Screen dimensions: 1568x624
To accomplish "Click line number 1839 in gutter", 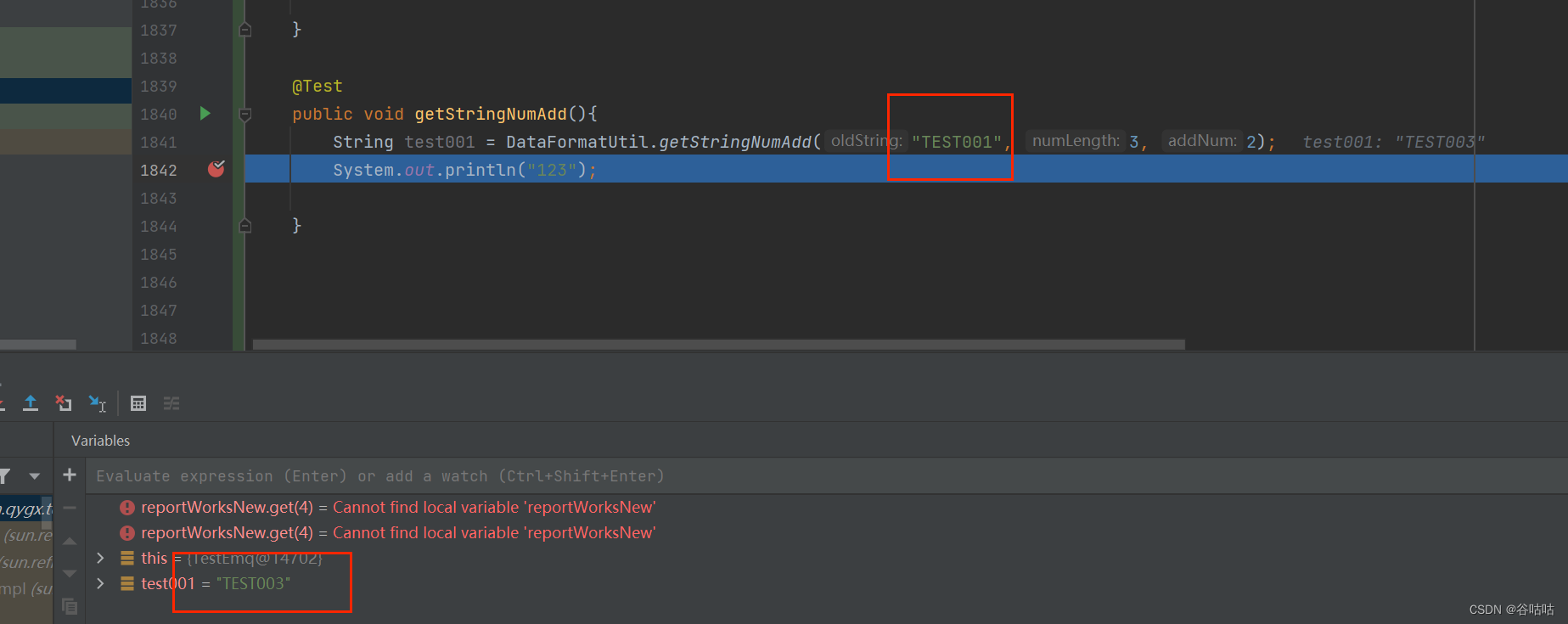I will pyautogui.click(x=159, y=86).
